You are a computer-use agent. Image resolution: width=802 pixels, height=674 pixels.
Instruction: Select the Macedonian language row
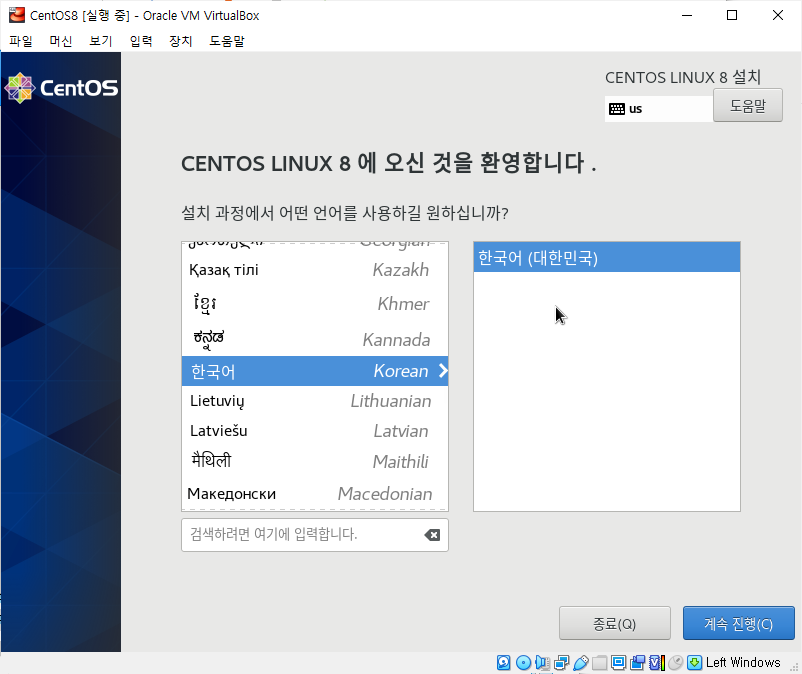(315, 493)
